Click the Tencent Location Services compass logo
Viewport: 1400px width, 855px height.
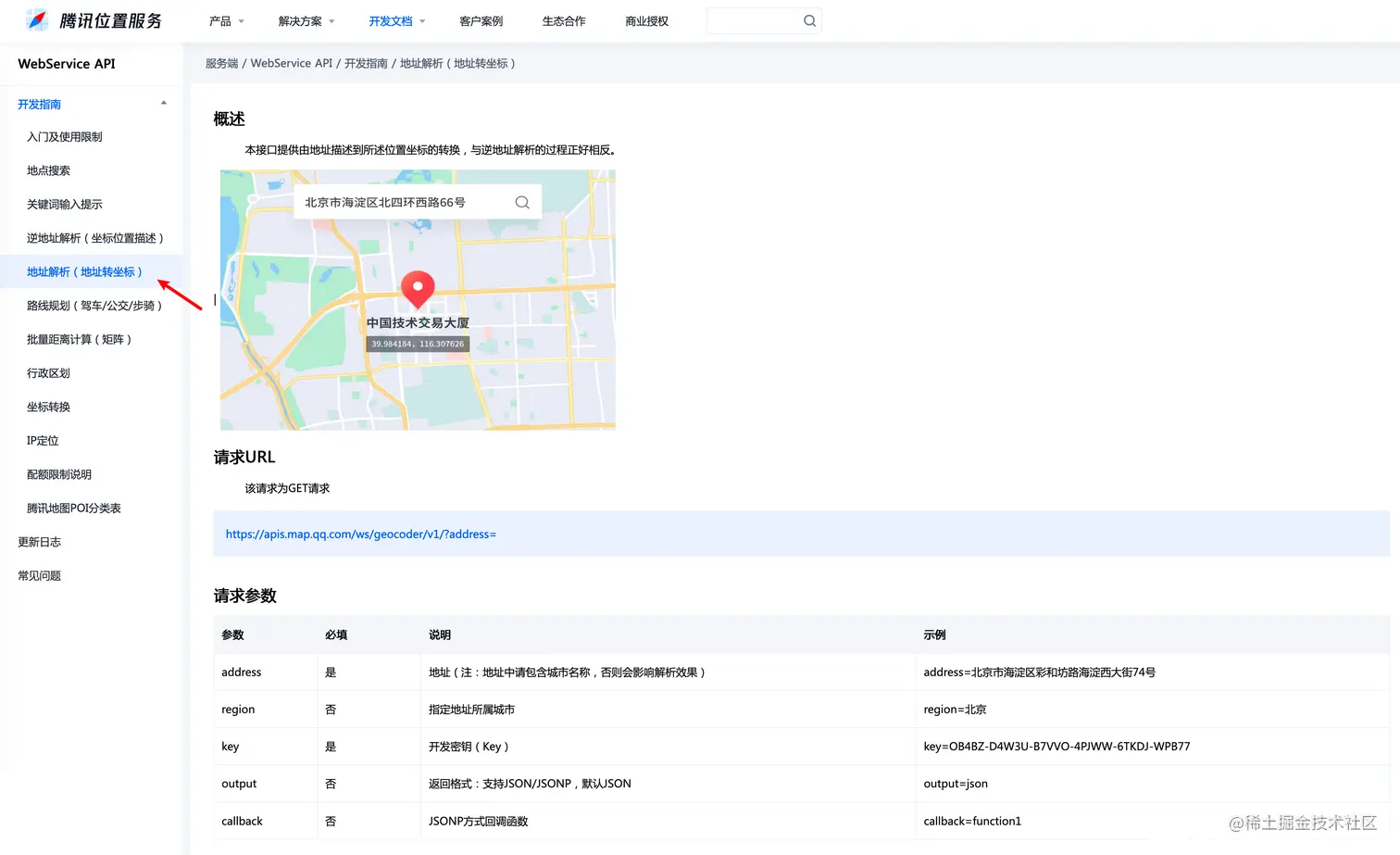pos(36,19)
